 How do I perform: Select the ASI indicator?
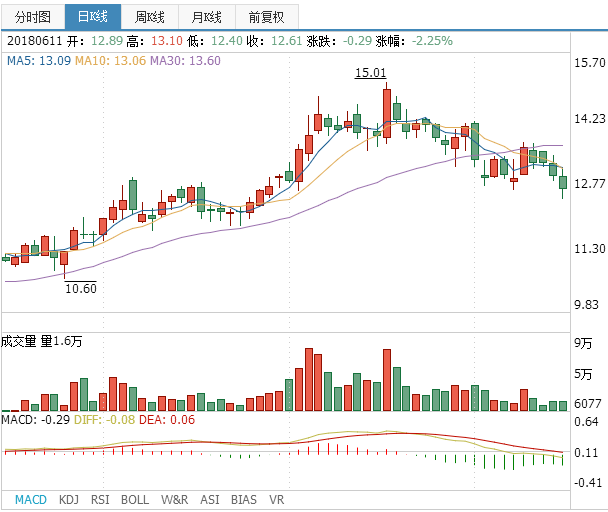click(x=209, y=500)
